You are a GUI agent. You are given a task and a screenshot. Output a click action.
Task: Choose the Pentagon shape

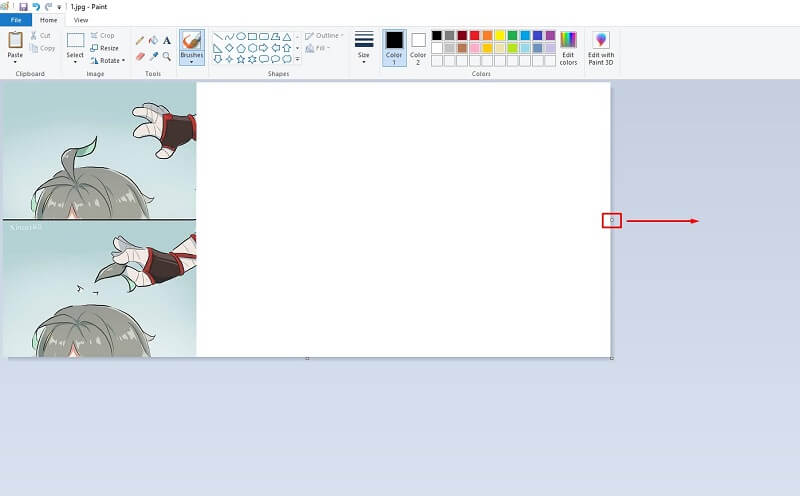click(241, 48)
